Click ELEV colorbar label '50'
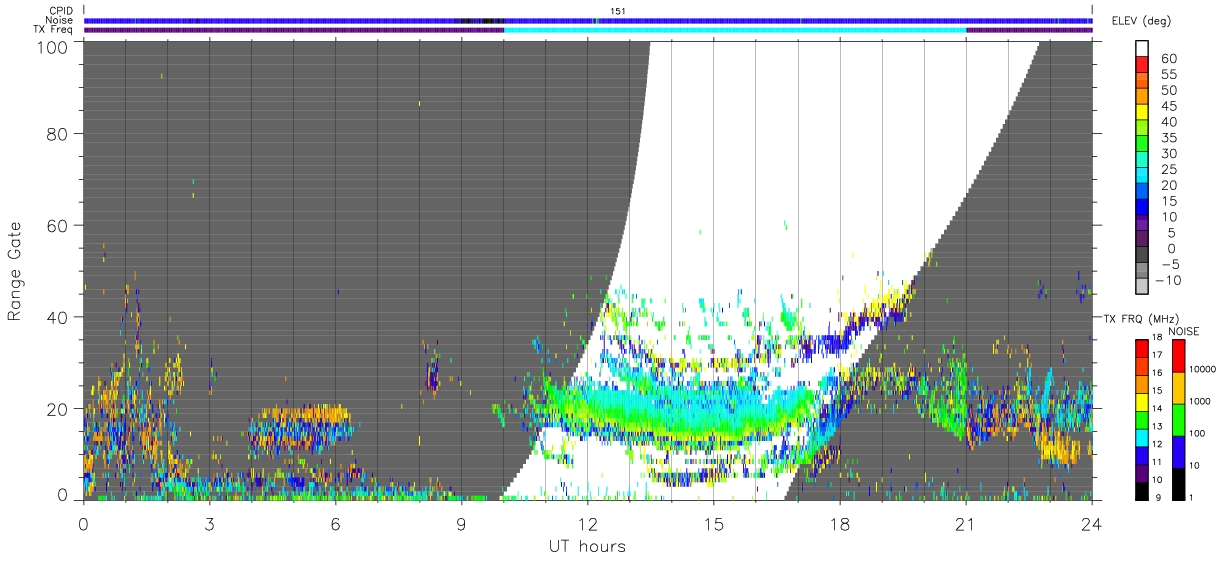1228x567 pixels. (1169, 91)
